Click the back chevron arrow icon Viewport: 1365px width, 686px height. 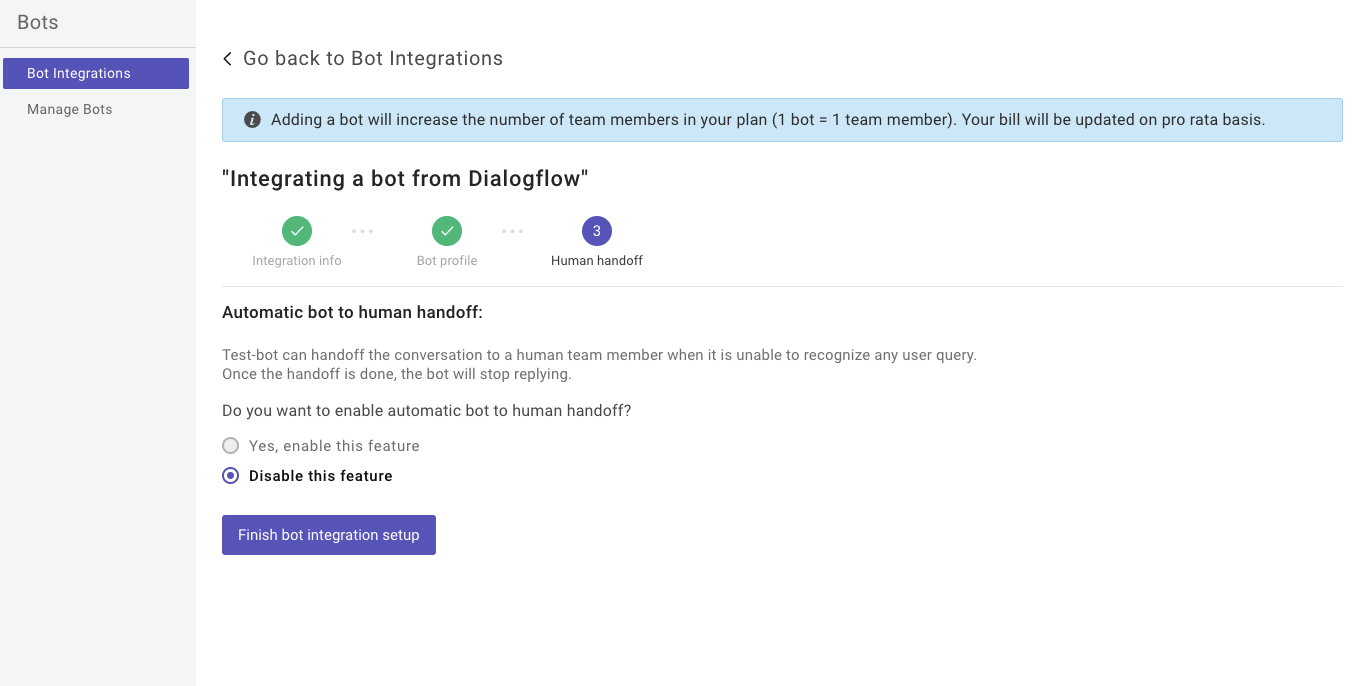(228, 59)
